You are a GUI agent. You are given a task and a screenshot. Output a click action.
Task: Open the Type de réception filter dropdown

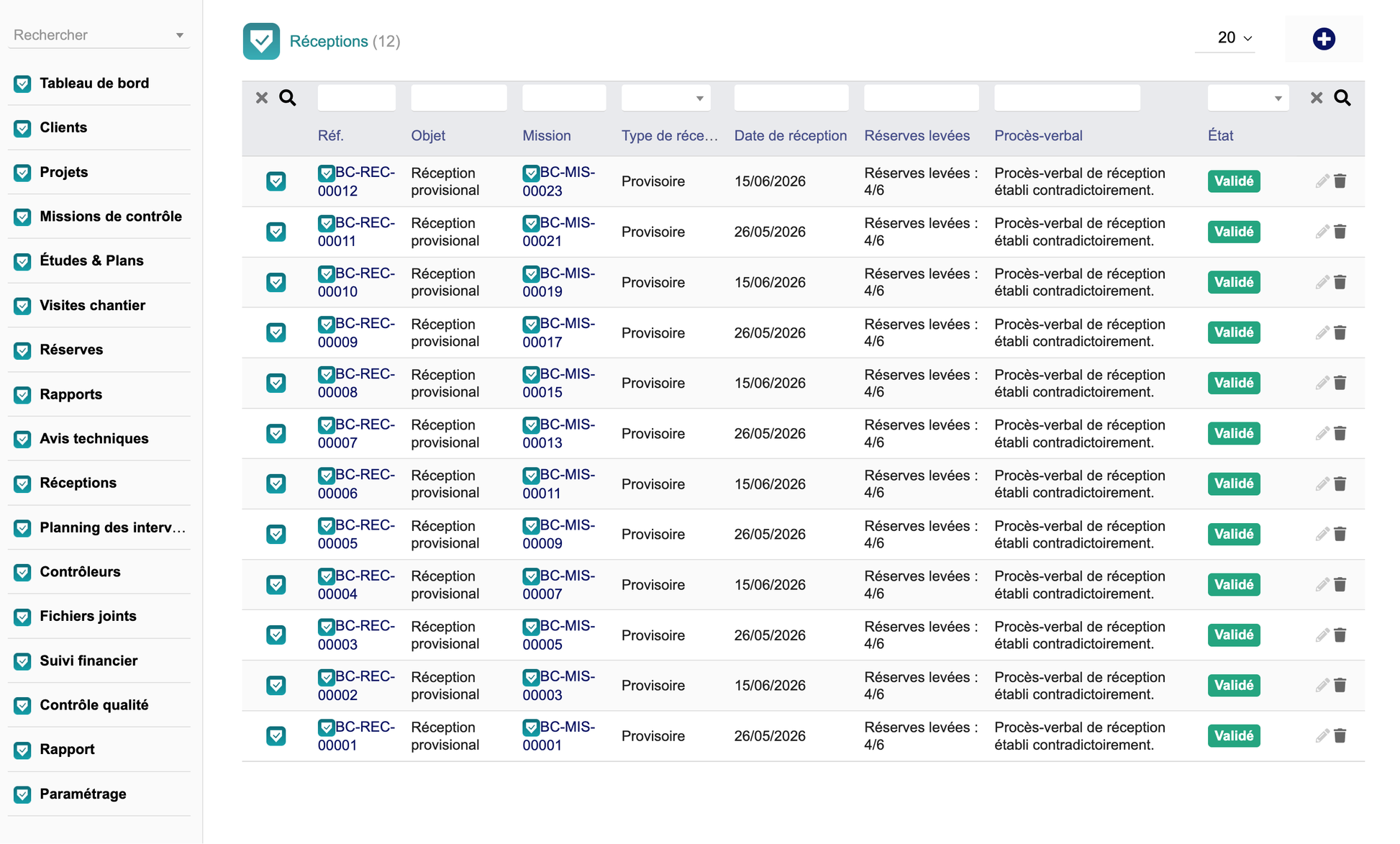click(665, 98)
